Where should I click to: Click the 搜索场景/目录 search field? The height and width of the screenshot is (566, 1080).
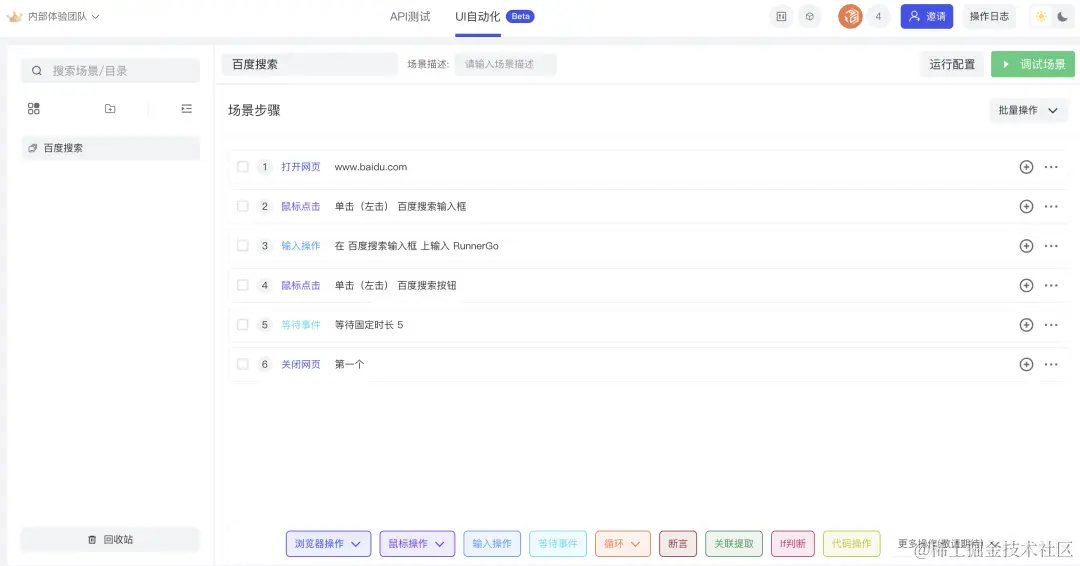(x=110, y=70)
